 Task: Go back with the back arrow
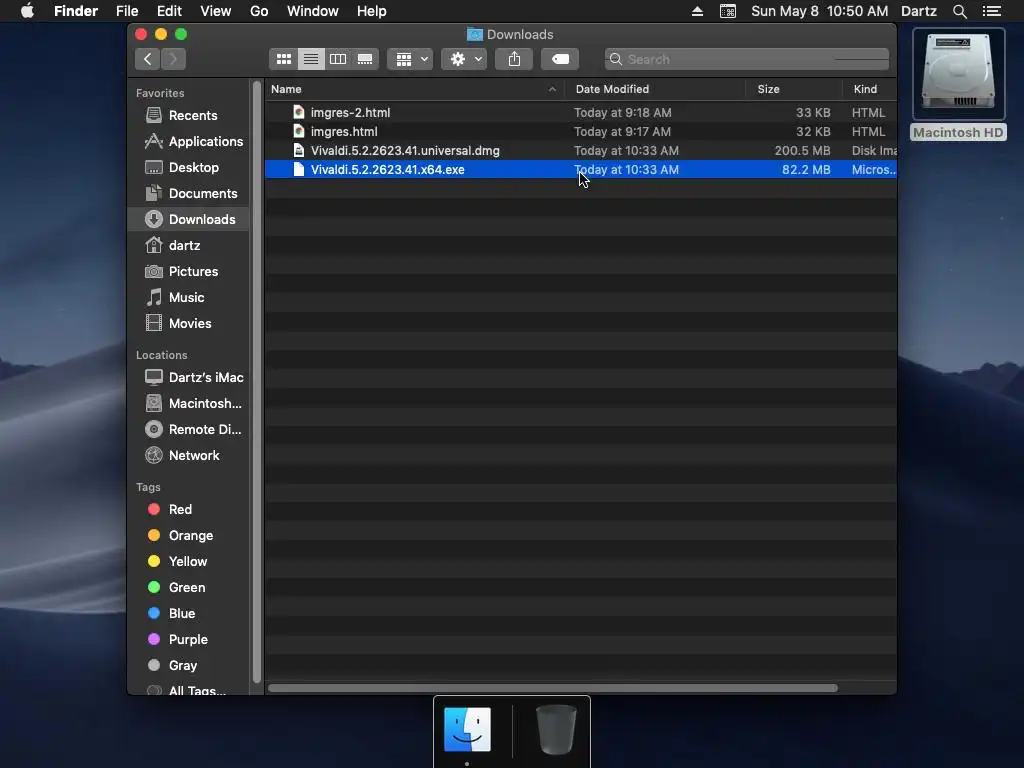click(148, 59)
